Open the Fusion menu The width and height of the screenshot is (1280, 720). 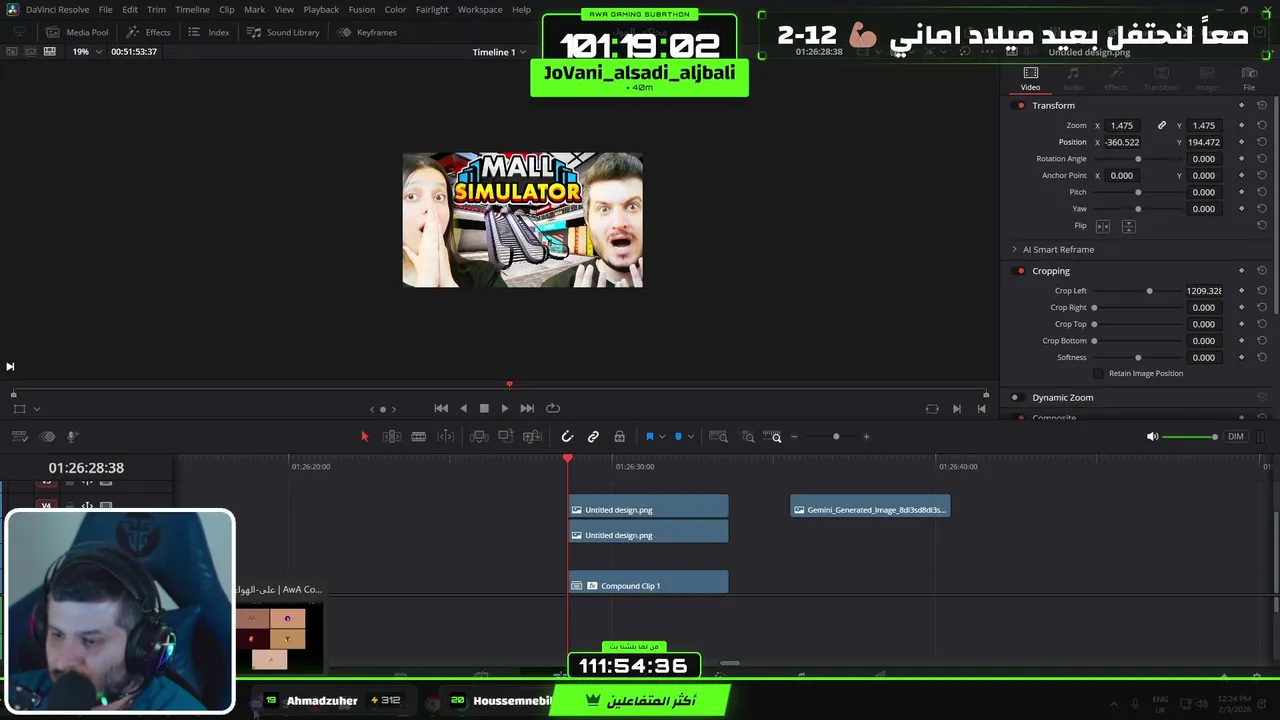[362, 9]
